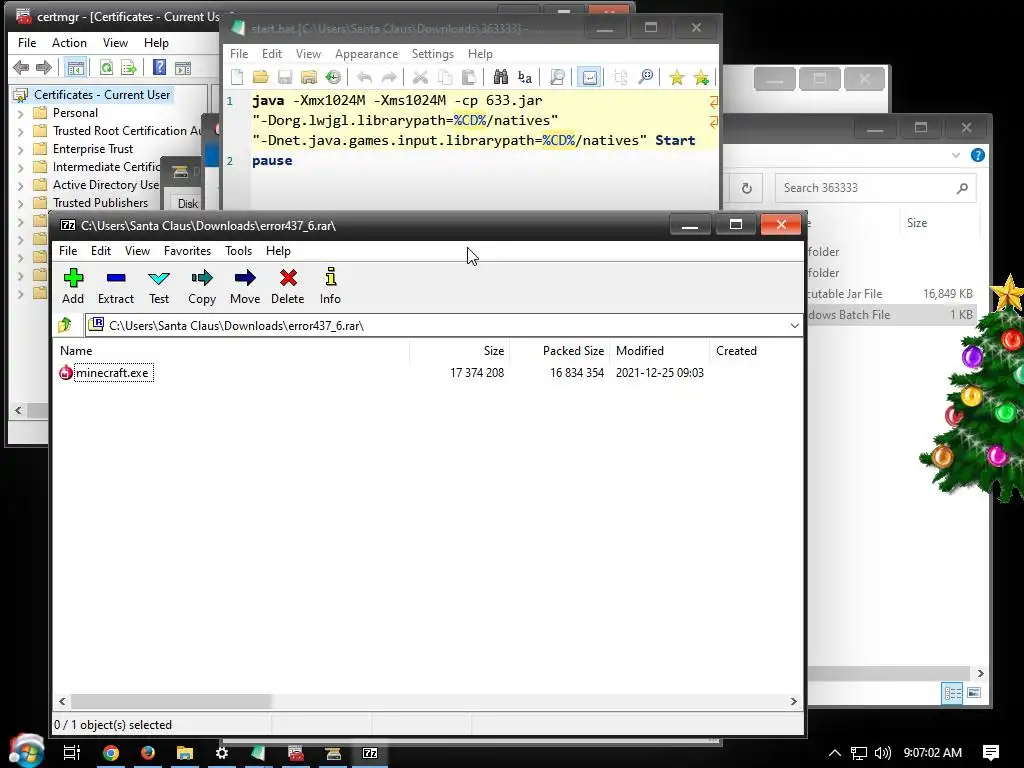1024x768 pixels.
Task: Expand the Active Directory User Object node
Action: [x=21, y=185]
